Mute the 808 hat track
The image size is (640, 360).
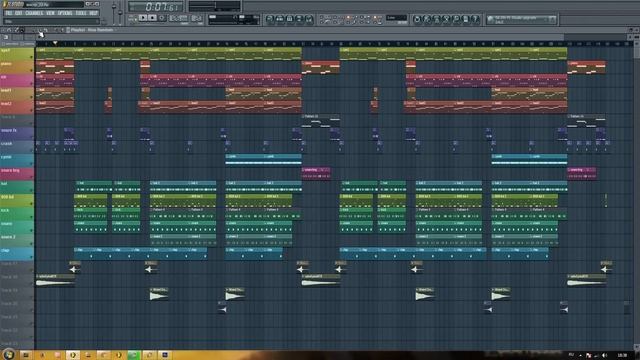point(31,204)
